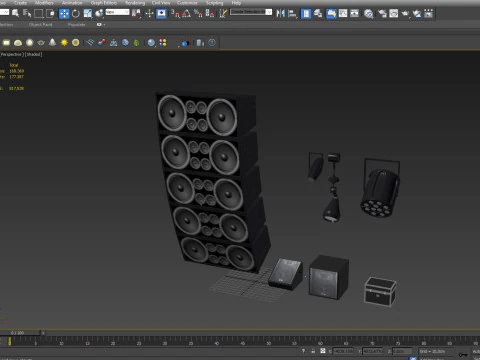Image resolution: width=480 pixels, height=360 pixels.
Task: Open the Animation menu
Action: pyautogui.click(x=72, y=3)
